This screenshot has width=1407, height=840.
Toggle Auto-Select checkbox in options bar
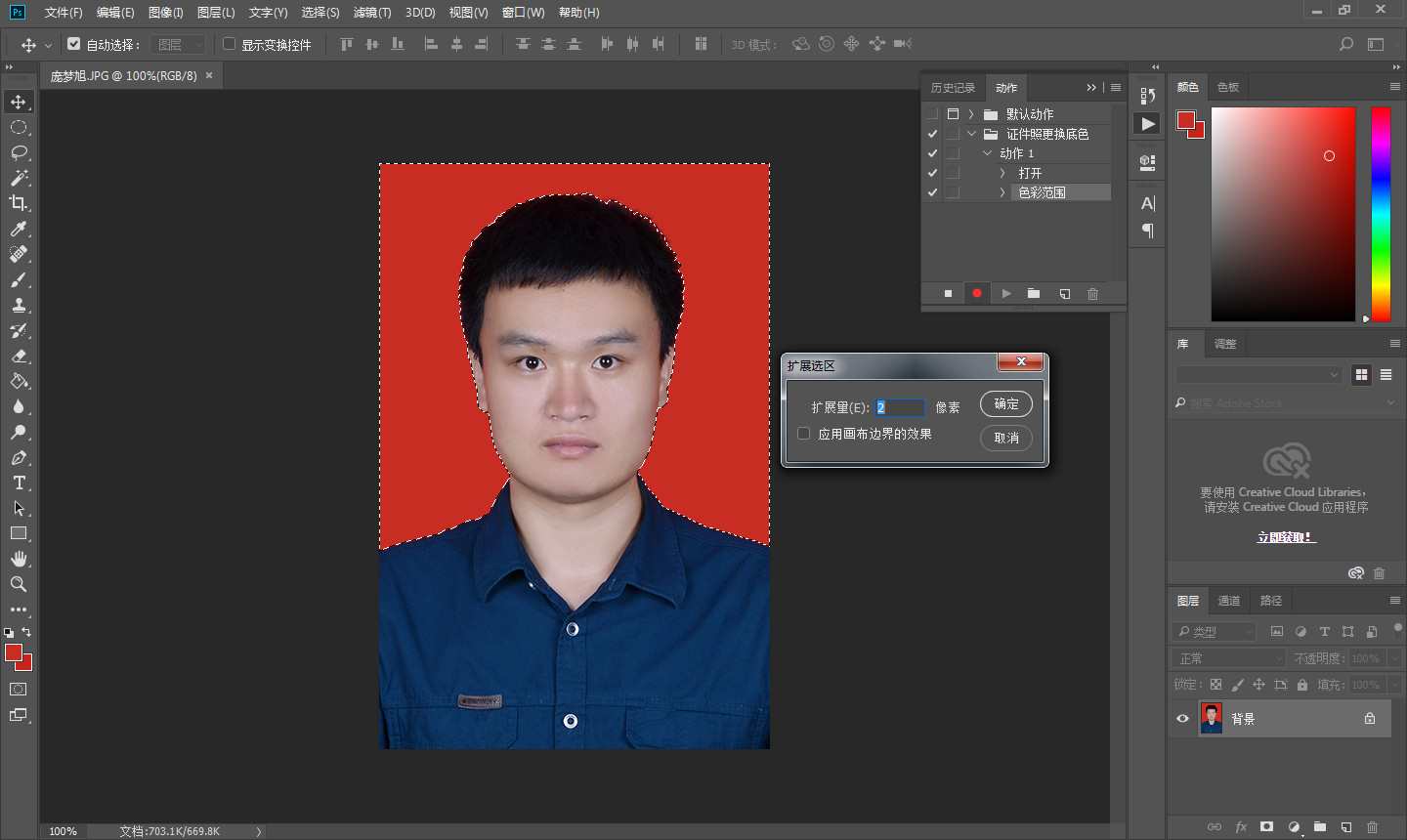(73, 44)
